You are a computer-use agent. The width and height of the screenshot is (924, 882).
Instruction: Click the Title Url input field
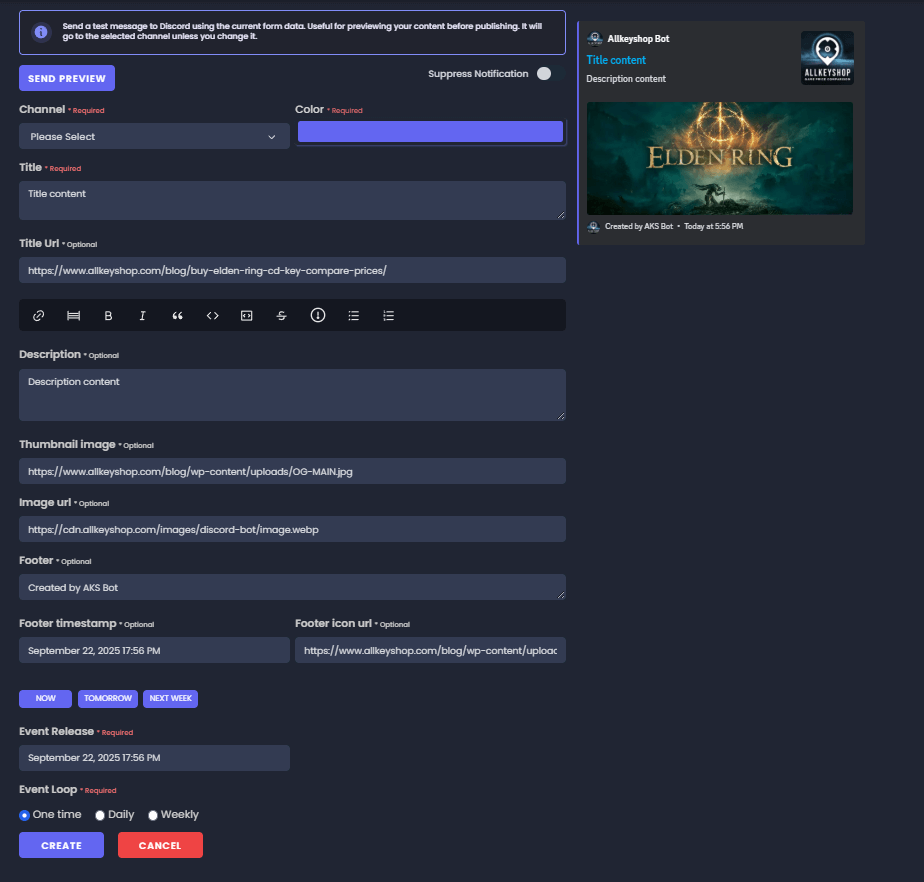pos(292,270)
